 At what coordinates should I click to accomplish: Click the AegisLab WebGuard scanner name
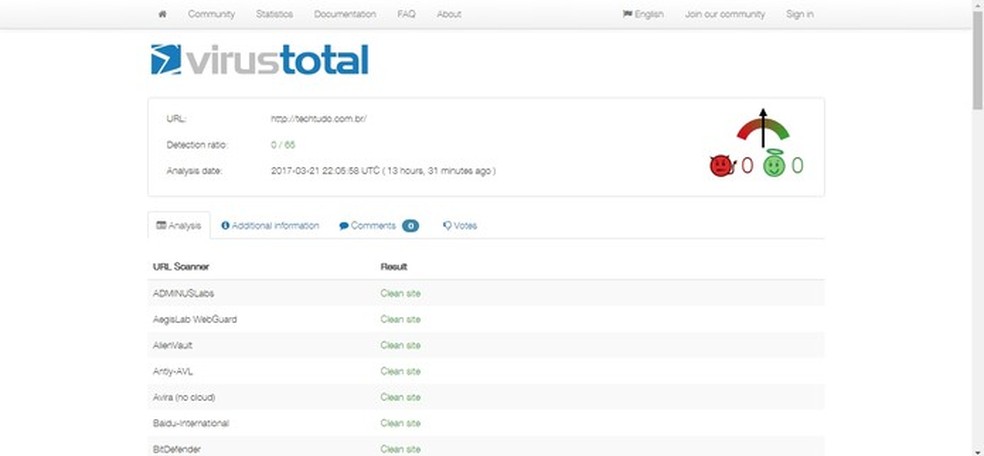point(195,319)
